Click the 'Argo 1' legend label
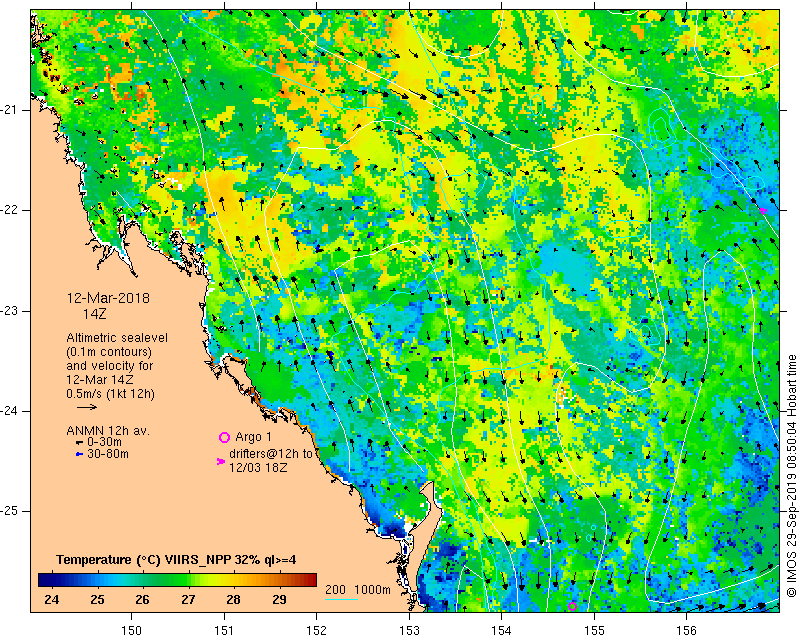800x640 pixels. coord(253,437)
